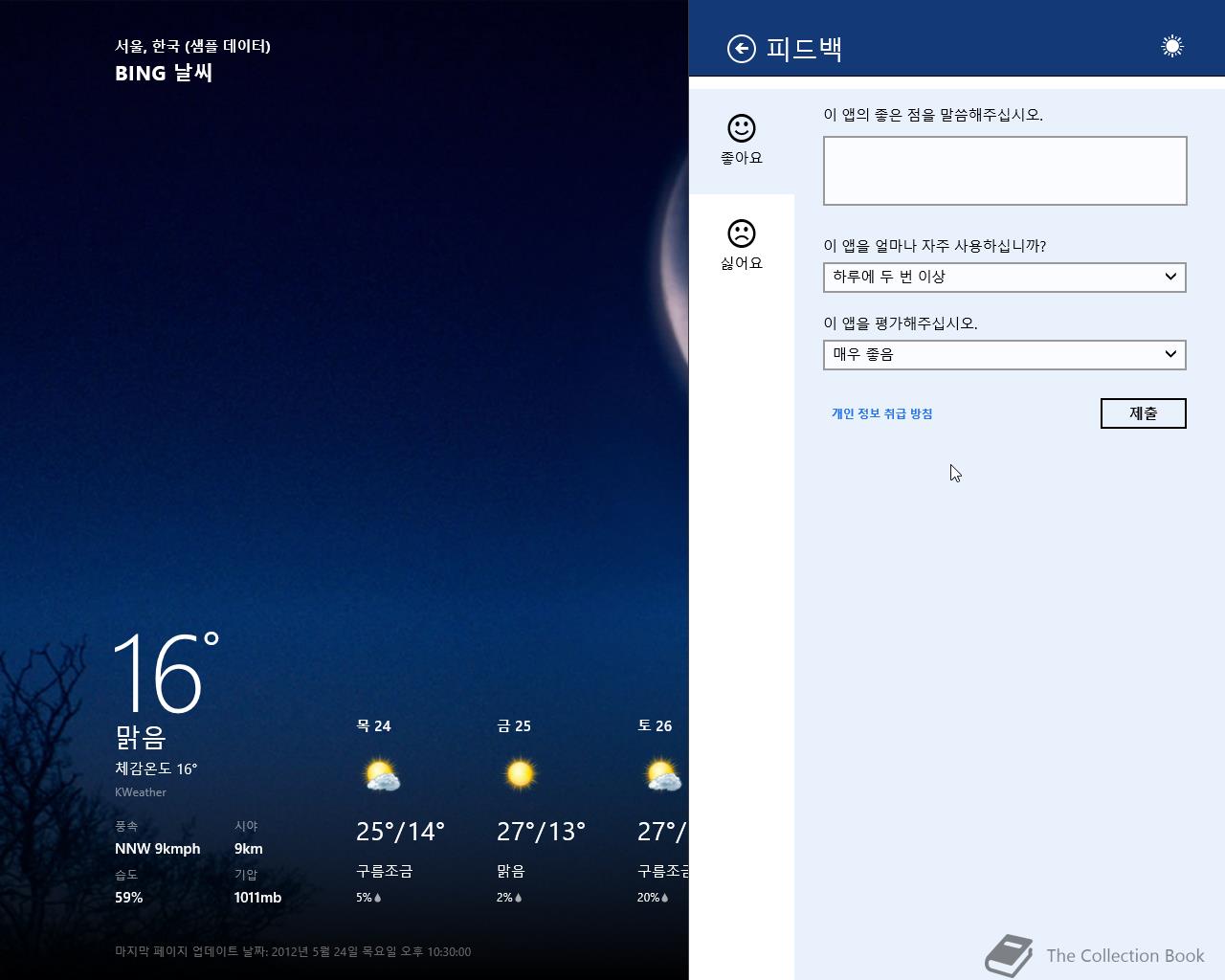This screenshot has height=980, width=1225.
Task: Click the 체감온도 16° feels-like text
Action: 156,768
